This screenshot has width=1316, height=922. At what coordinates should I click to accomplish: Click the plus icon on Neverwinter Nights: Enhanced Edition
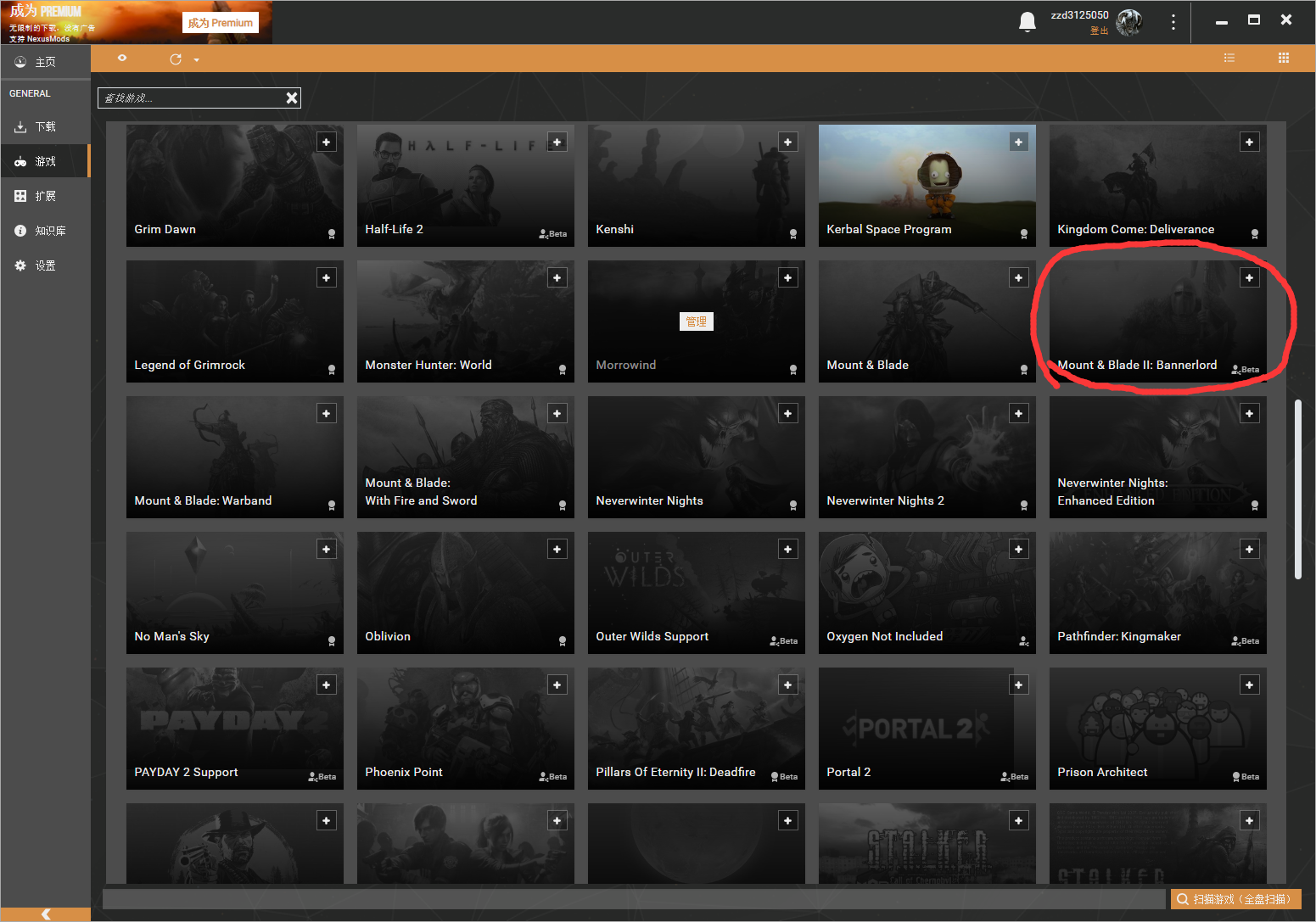pos(1250,414)
